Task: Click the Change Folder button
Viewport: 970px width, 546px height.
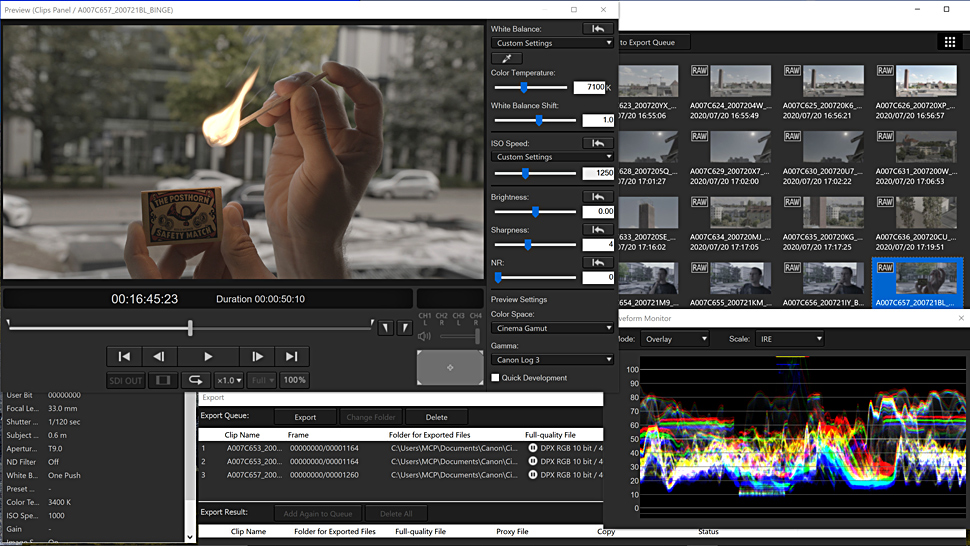Action: point(371,417)
